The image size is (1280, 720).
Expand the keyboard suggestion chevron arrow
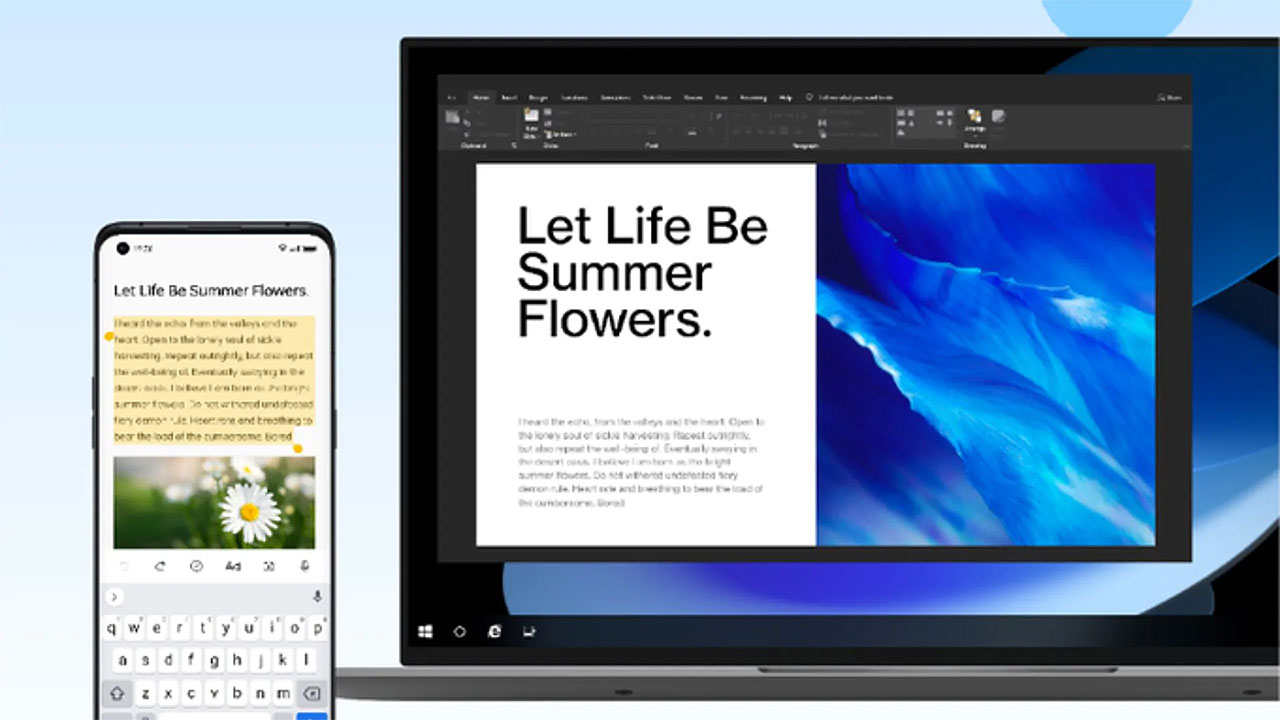pyautogui.click(x=114, y=597)
